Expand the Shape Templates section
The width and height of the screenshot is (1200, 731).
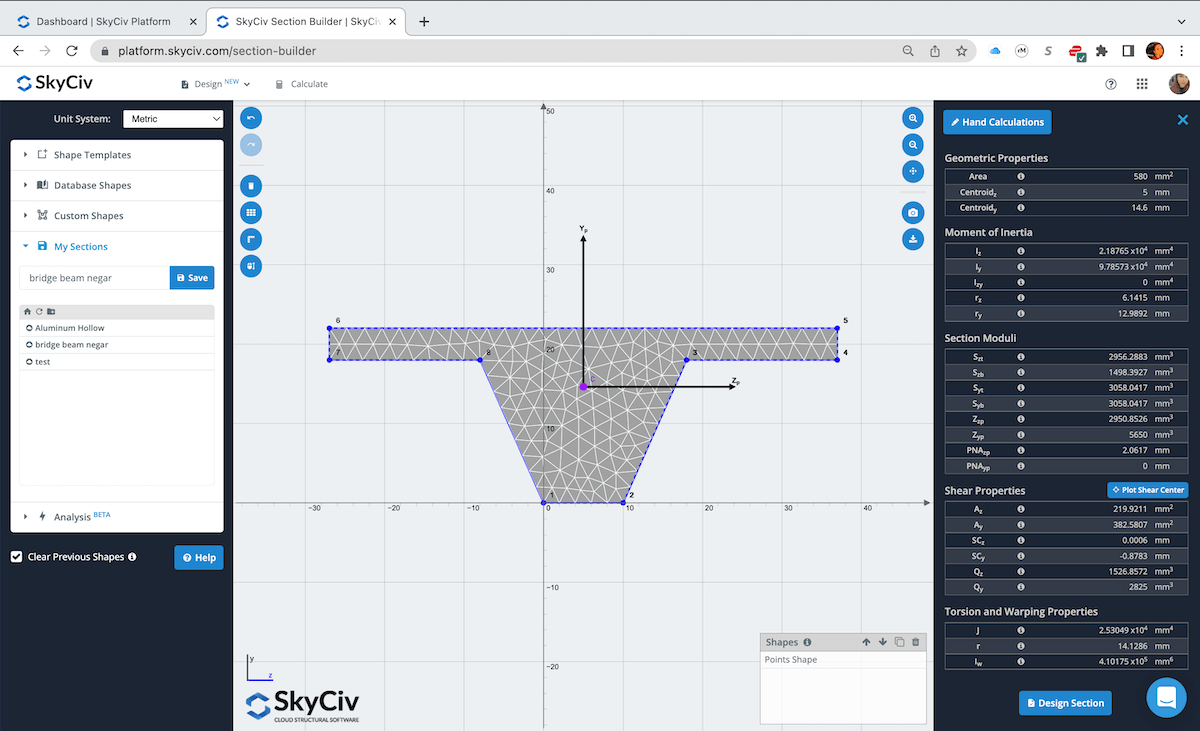[x=90, y=154]
